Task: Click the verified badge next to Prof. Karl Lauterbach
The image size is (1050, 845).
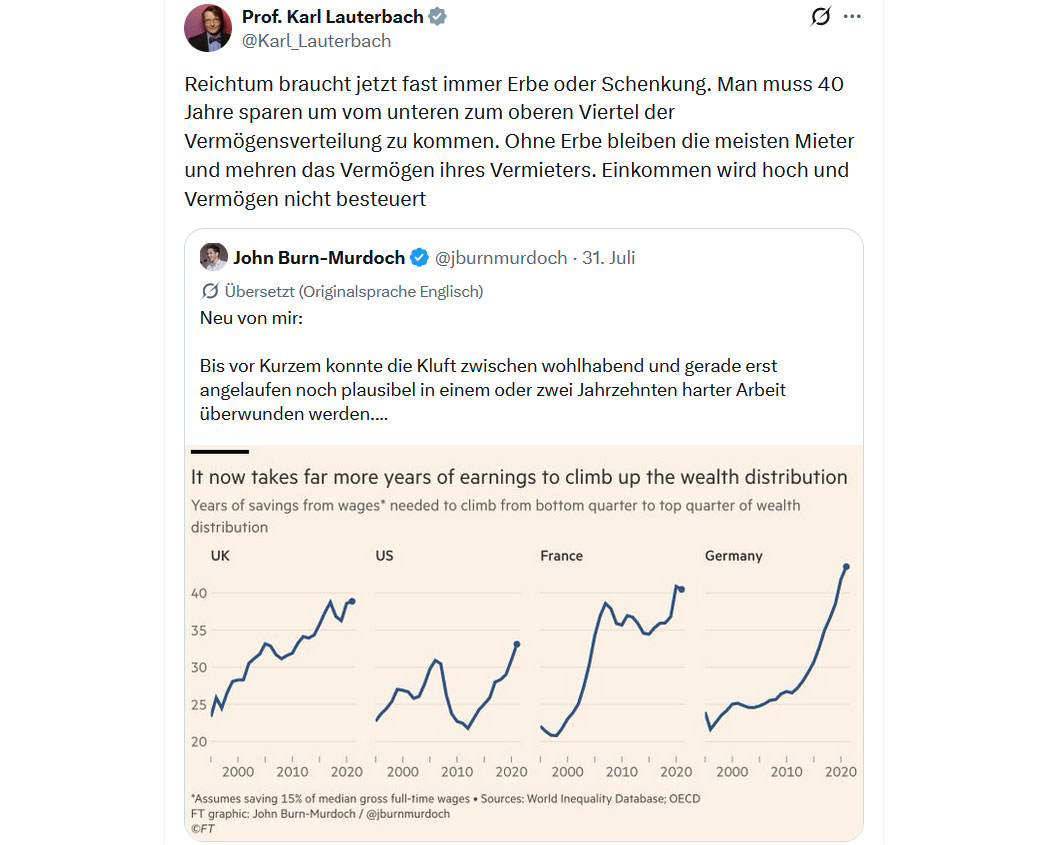Action: tap(438, 16)
